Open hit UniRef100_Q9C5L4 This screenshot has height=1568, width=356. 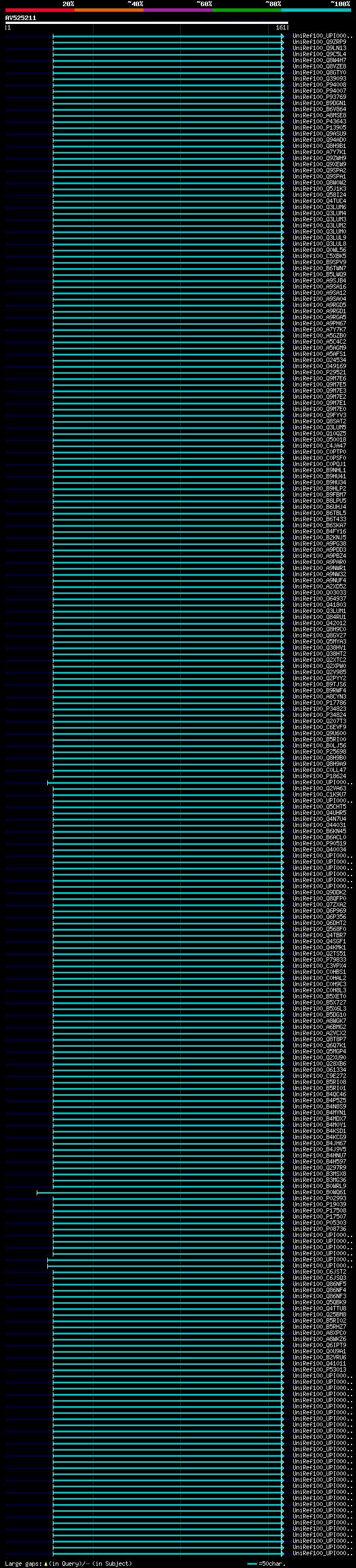319,54
